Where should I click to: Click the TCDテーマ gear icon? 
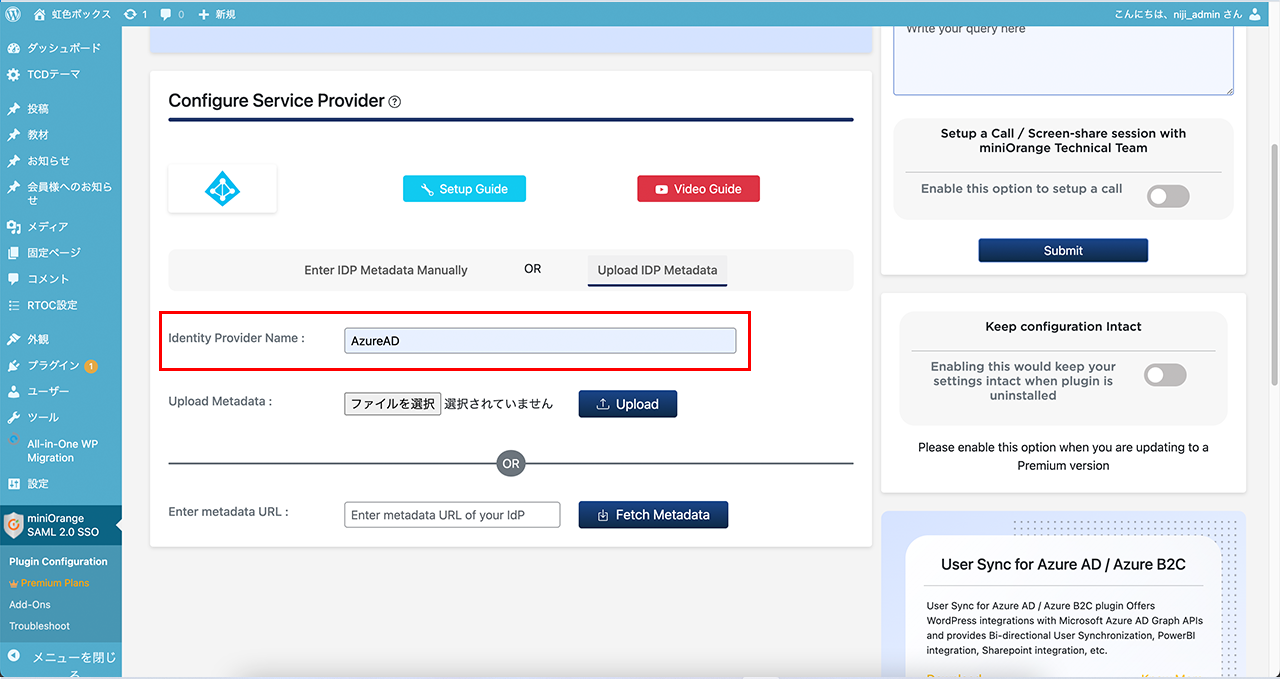click(x=13, y=74)
